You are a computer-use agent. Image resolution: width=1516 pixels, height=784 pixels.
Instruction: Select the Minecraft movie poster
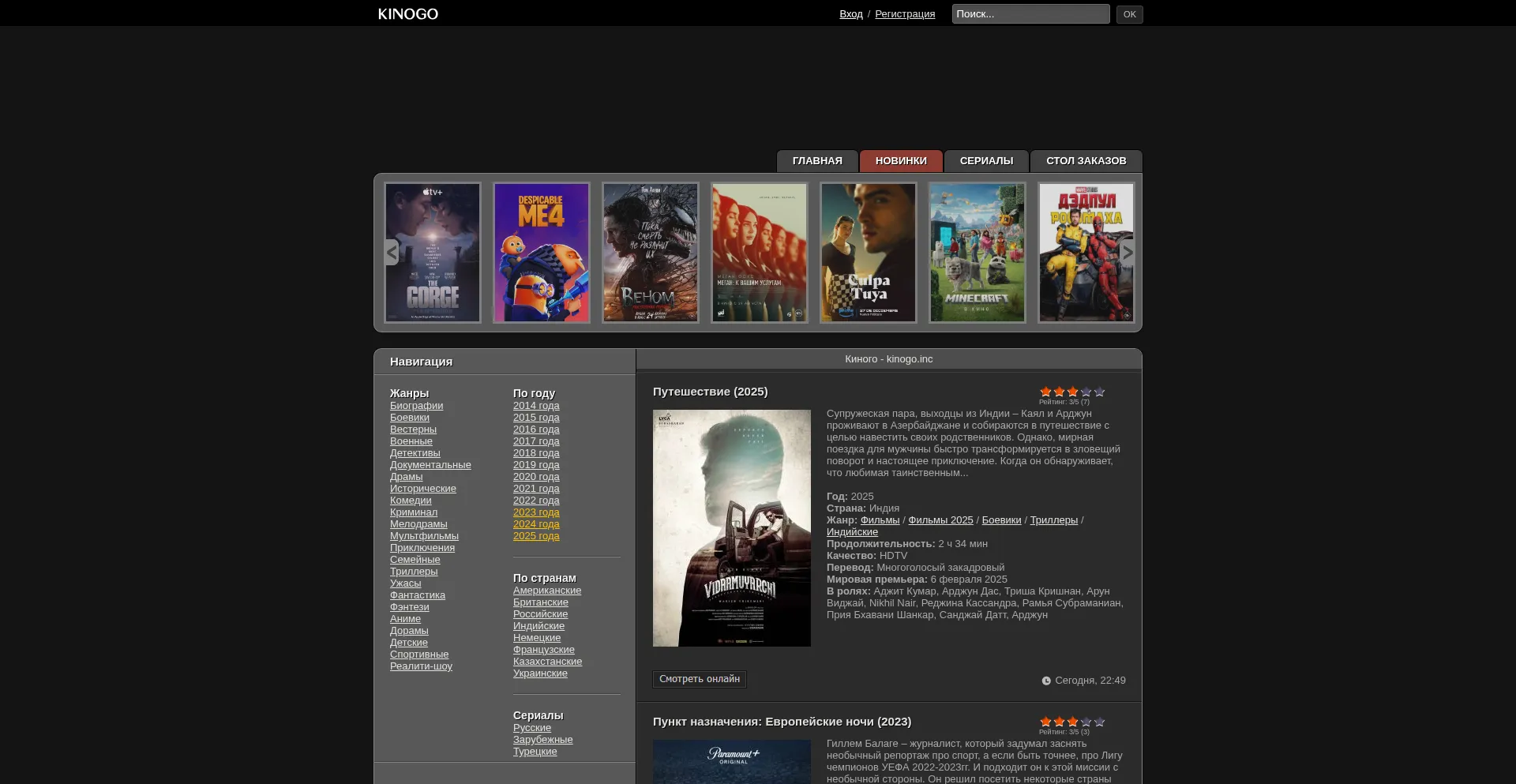pos(978,253)
